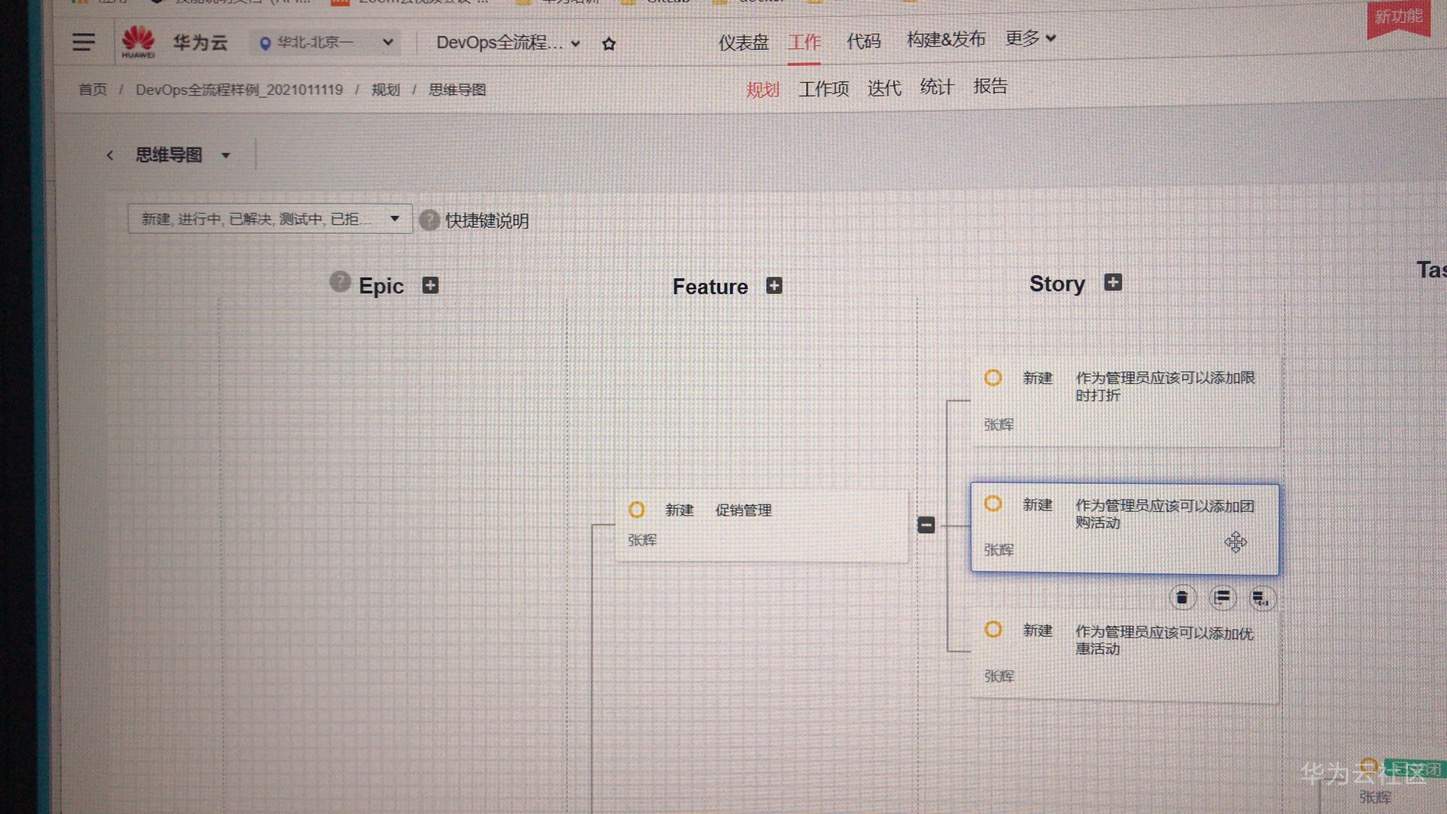Open the 迭代 sub-tab
Image resolution: width=1447 pixels, height=814 pixels.
coord(884,88)
